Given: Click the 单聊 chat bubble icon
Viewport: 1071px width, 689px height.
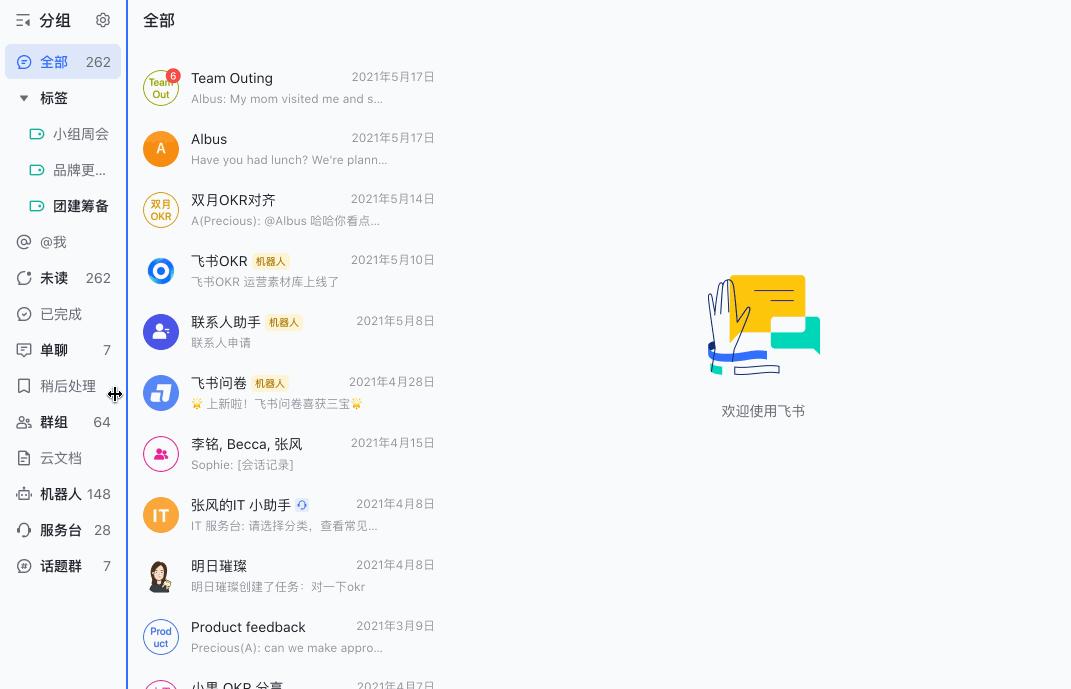Looking at the screenshot, I should tap(24, 350).
